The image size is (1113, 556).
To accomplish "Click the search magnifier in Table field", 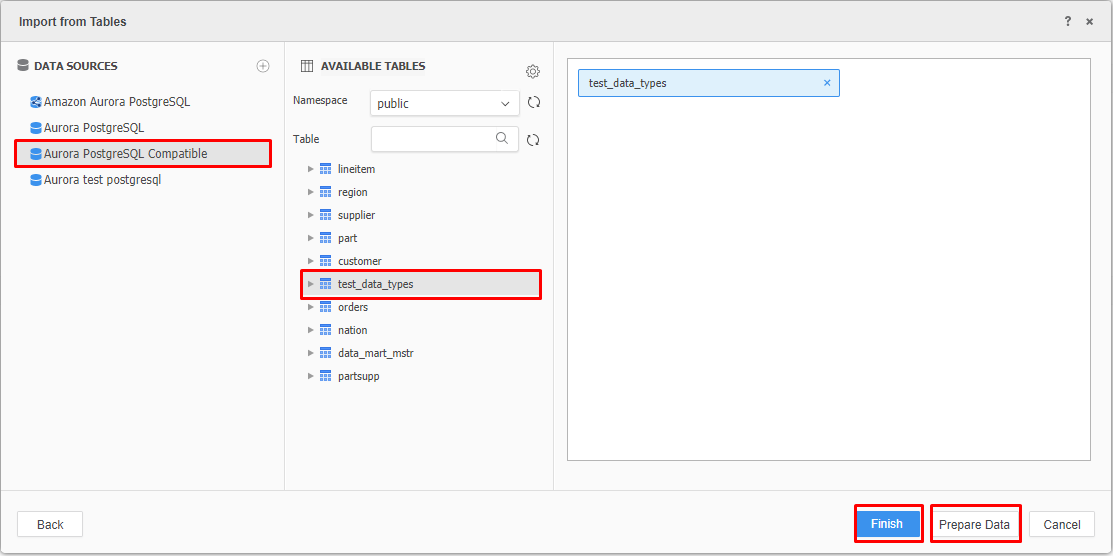I will point(503,138).
